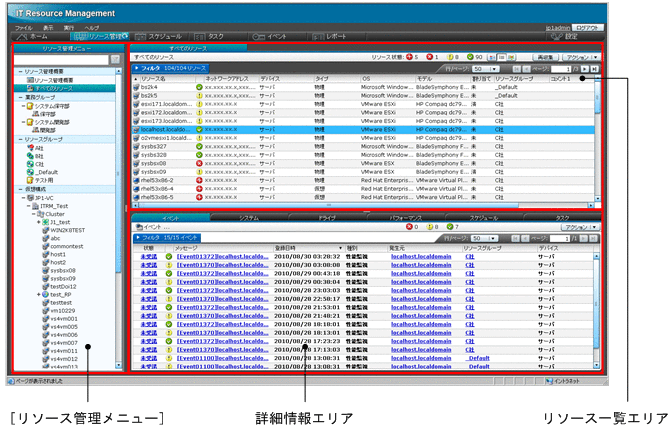
Task: Click the resource menu search input field
Action: tap(61, 60)
